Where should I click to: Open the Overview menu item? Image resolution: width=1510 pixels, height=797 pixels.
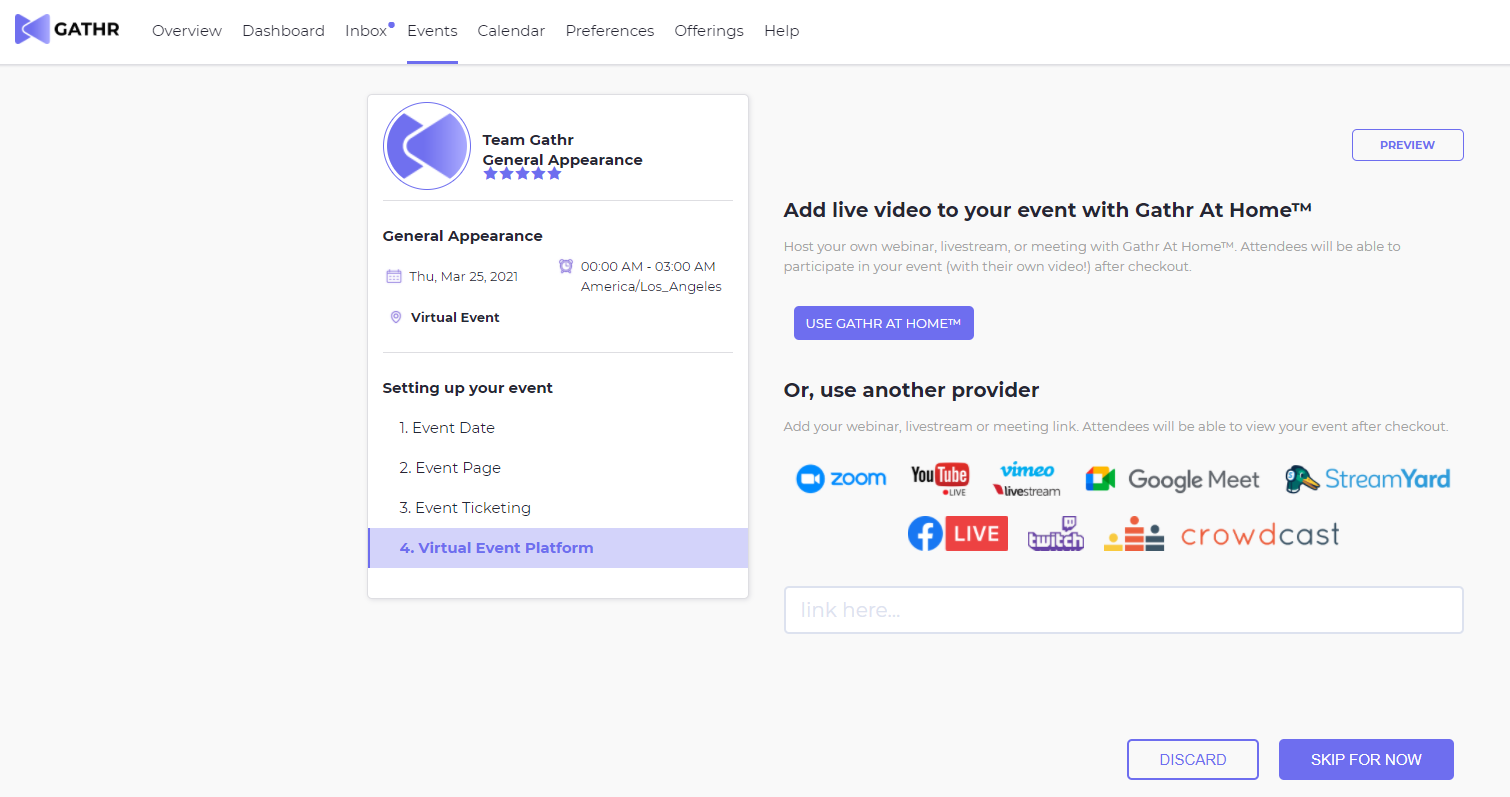click(187, 31)
